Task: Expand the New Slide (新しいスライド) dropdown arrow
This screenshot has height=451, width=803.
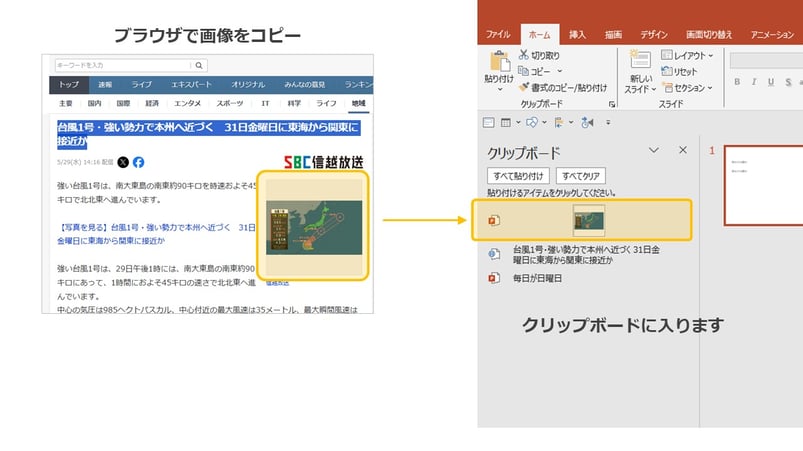Action: [653, 89]
